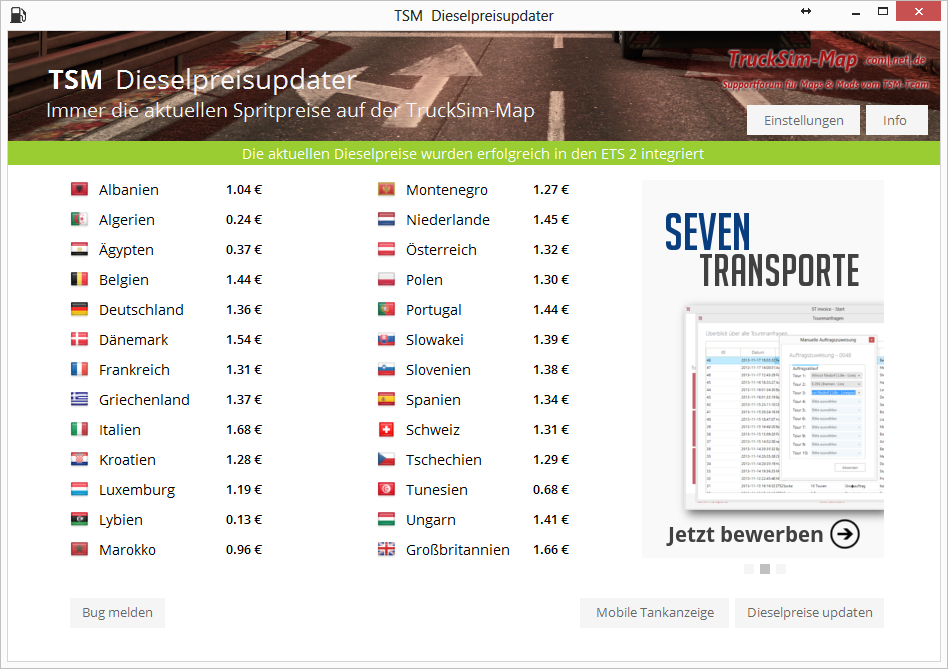Click the Griechenland country name
Screen dimensions: 948x669
point(144,400)
